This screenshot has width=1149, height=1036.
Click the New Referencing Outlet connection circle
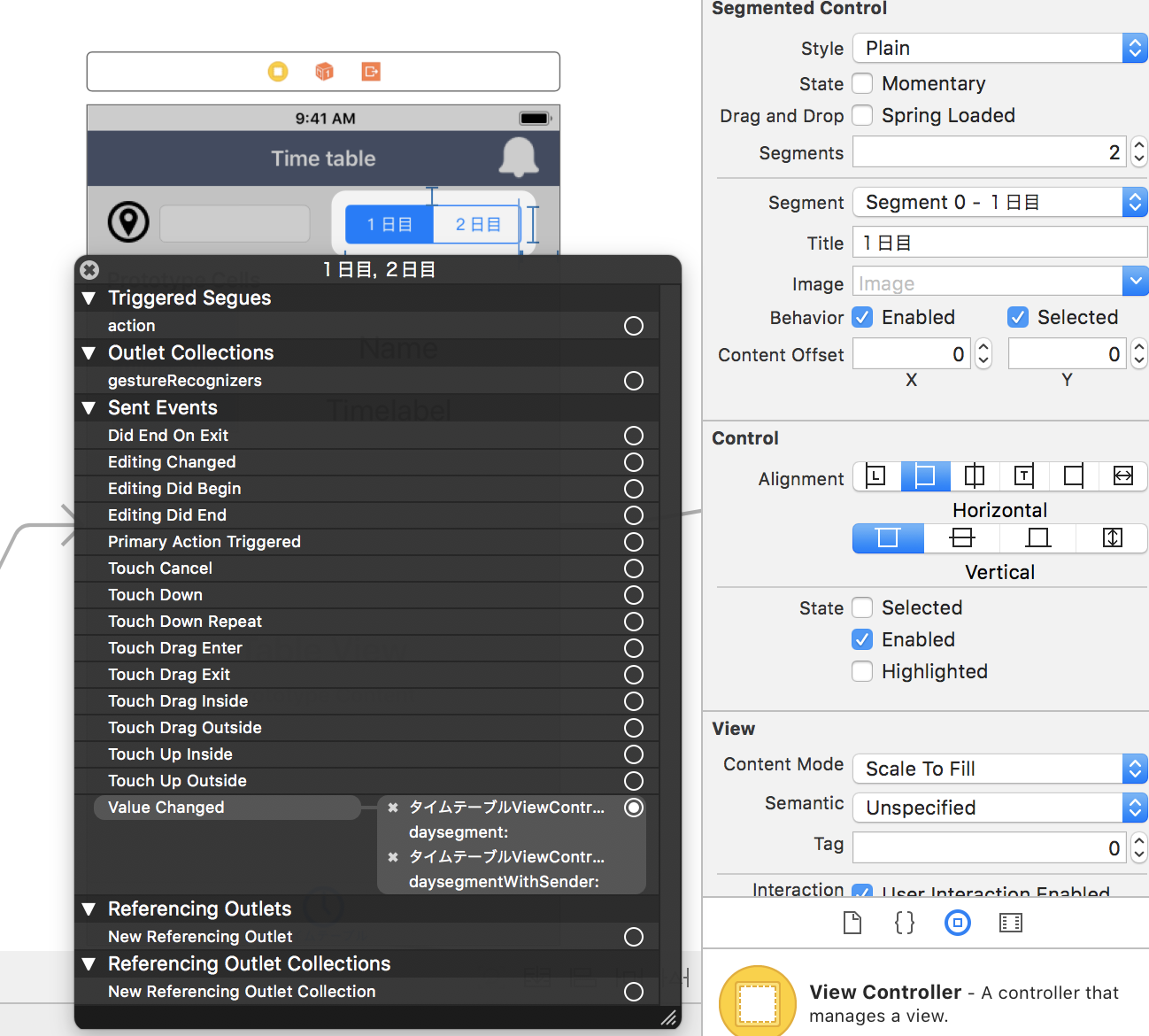pos(634,937)
